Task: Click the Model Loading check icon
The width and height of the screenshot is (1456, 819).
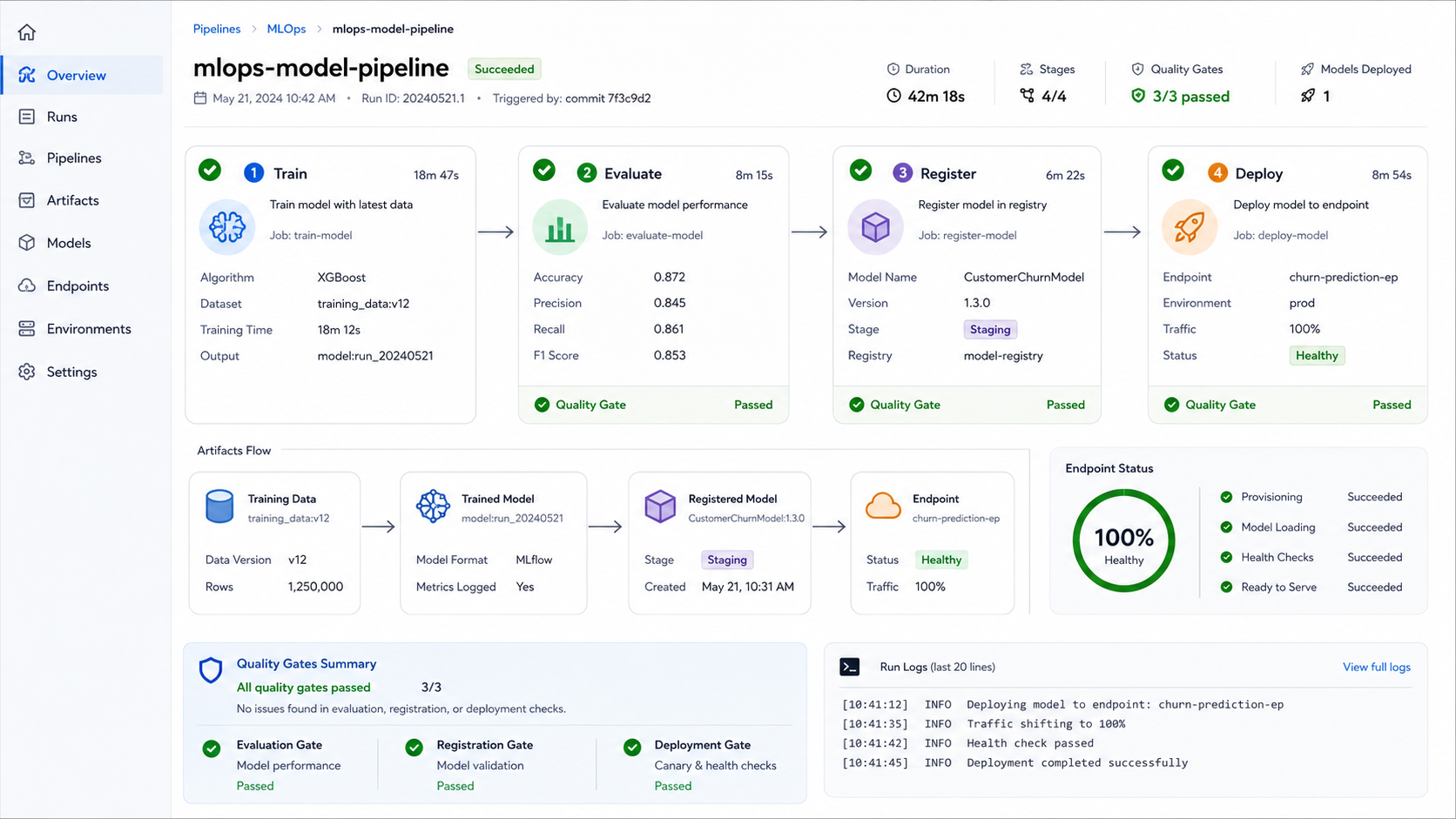Action: point(1226,527)
